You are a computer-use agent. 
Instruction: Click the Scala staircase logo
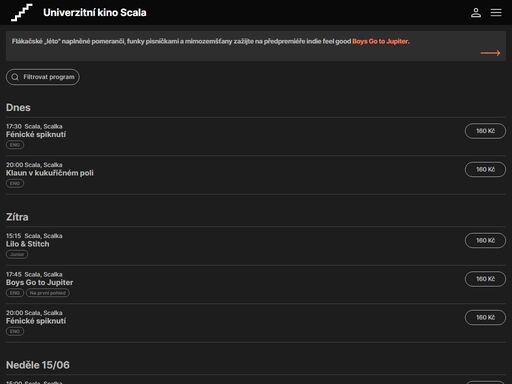(22, 13)
